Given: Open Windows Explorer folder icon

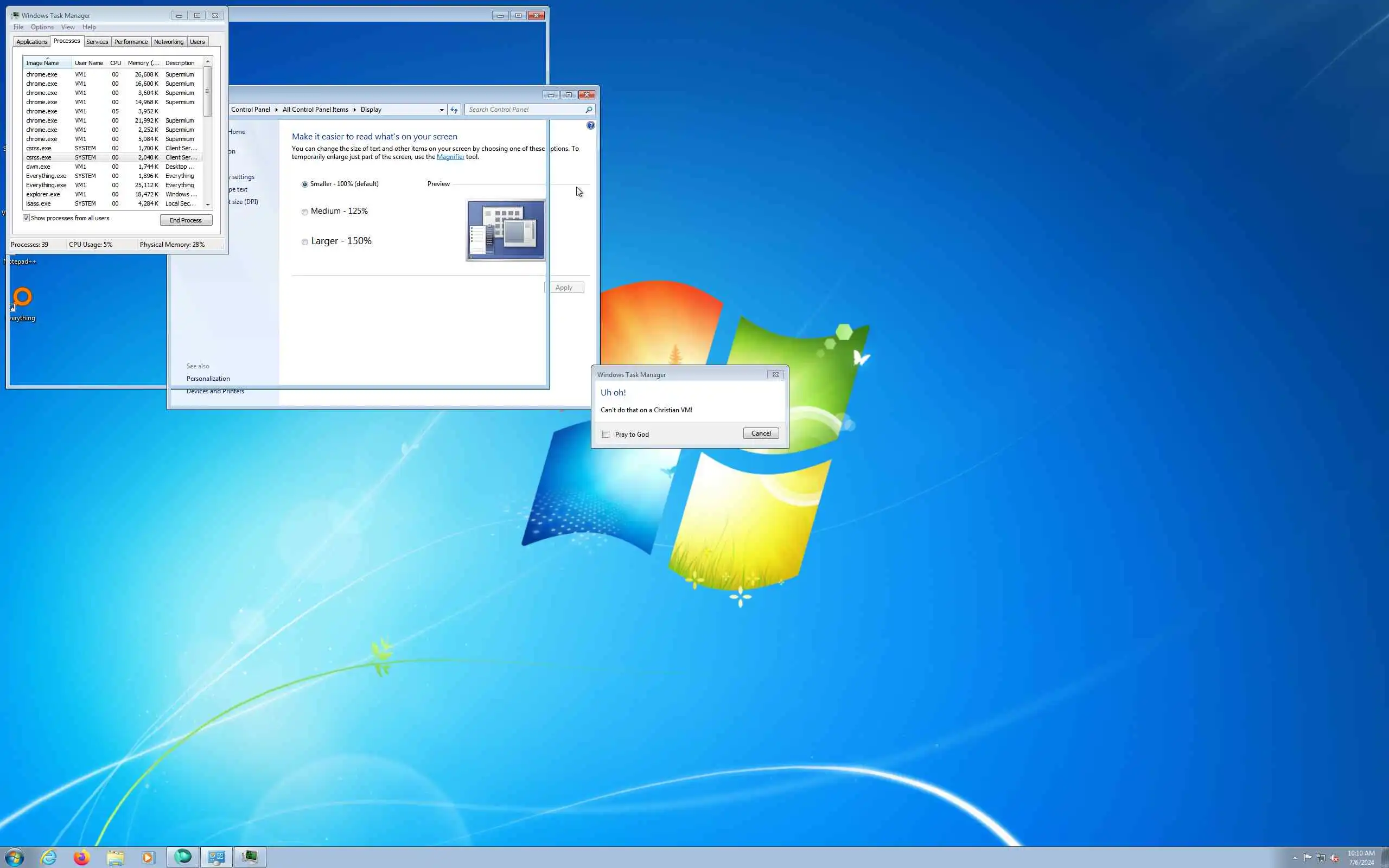Looking at the screenshot, I should click(116, 857).
